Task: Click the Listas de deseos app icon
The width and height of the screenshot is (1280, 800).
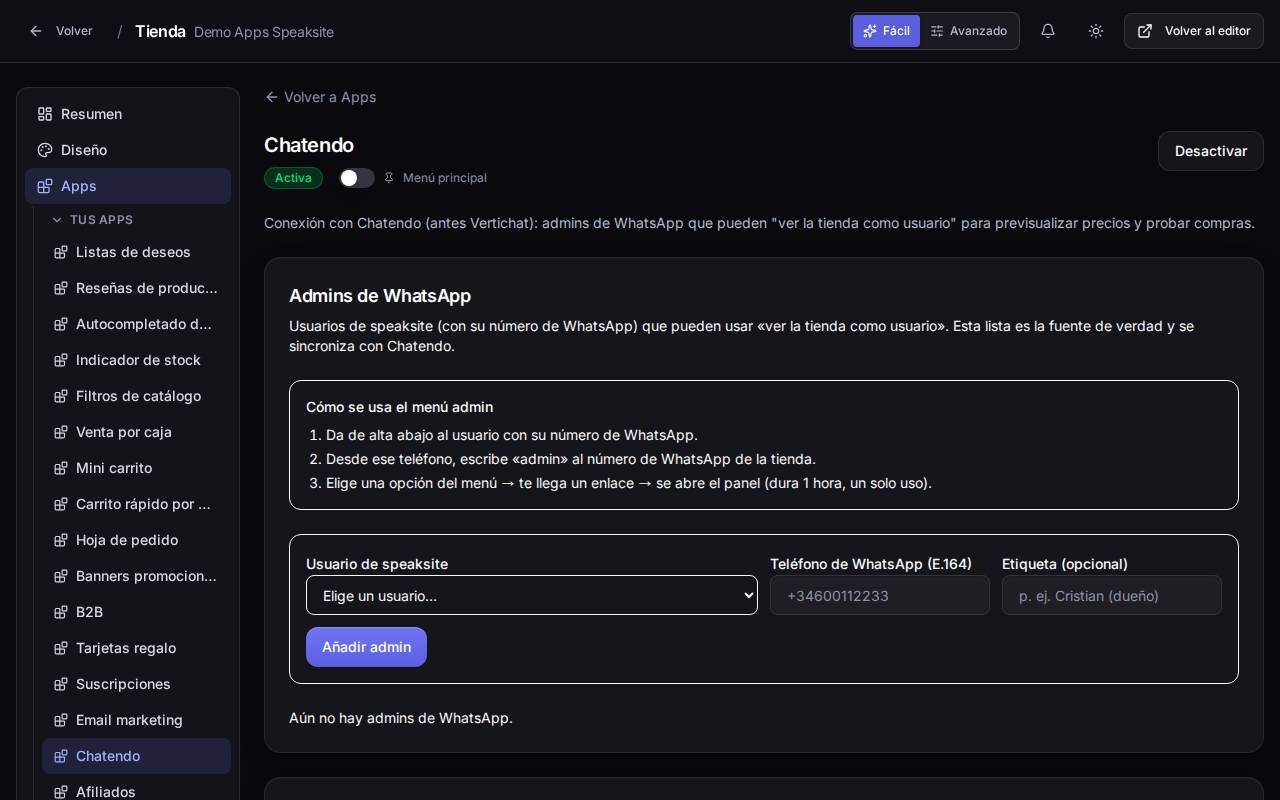Action: (61, 252)
